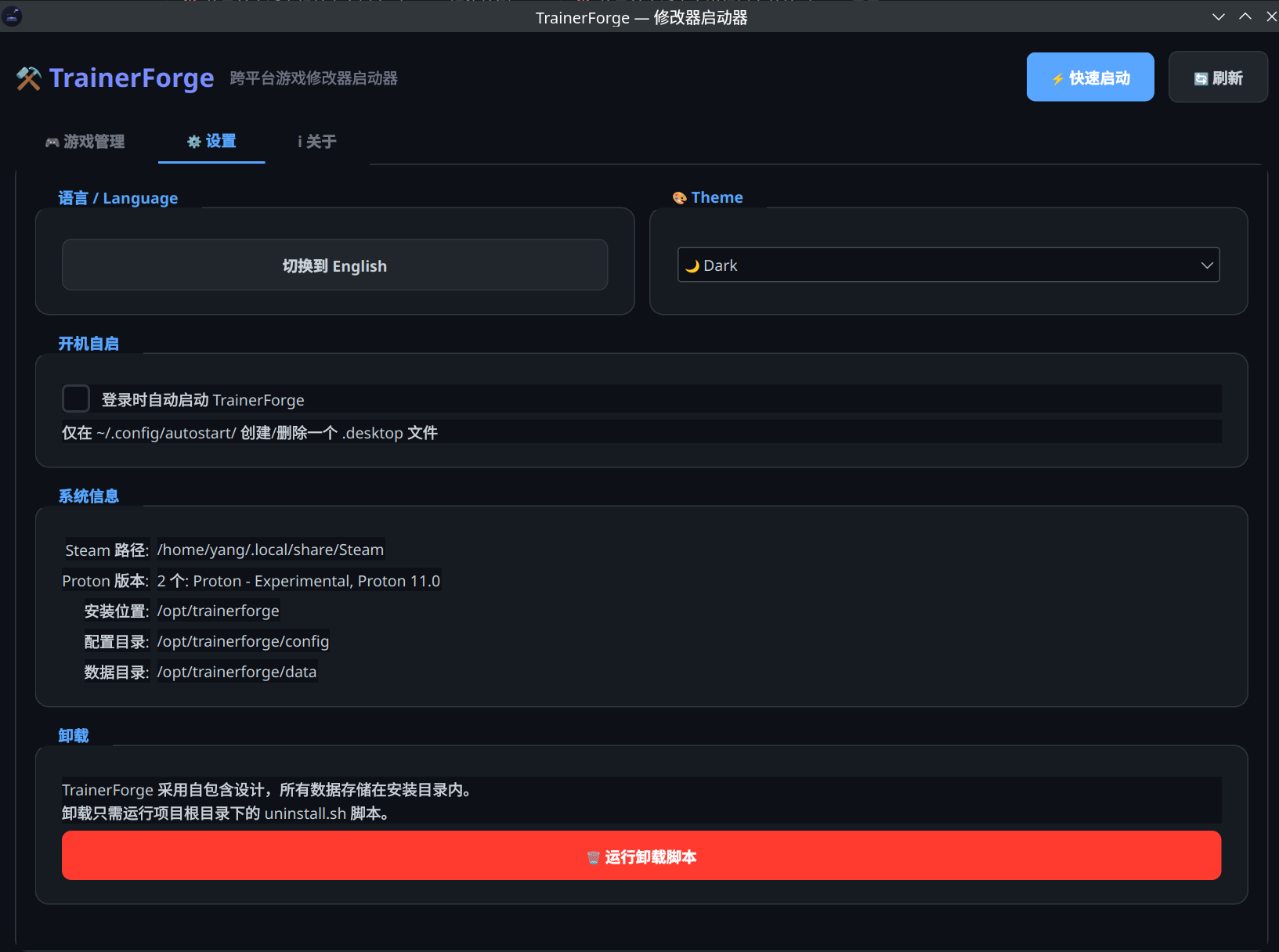Screen dimensions: 1279x952
Task: Click the 快速启动 button
Action: 1090,77
